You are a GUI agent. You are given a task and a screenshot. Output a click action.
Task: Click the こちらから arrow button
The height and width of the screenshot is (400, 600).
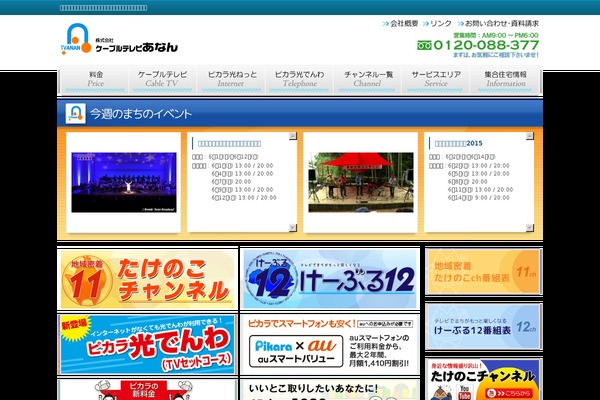(x=508, y=393)
